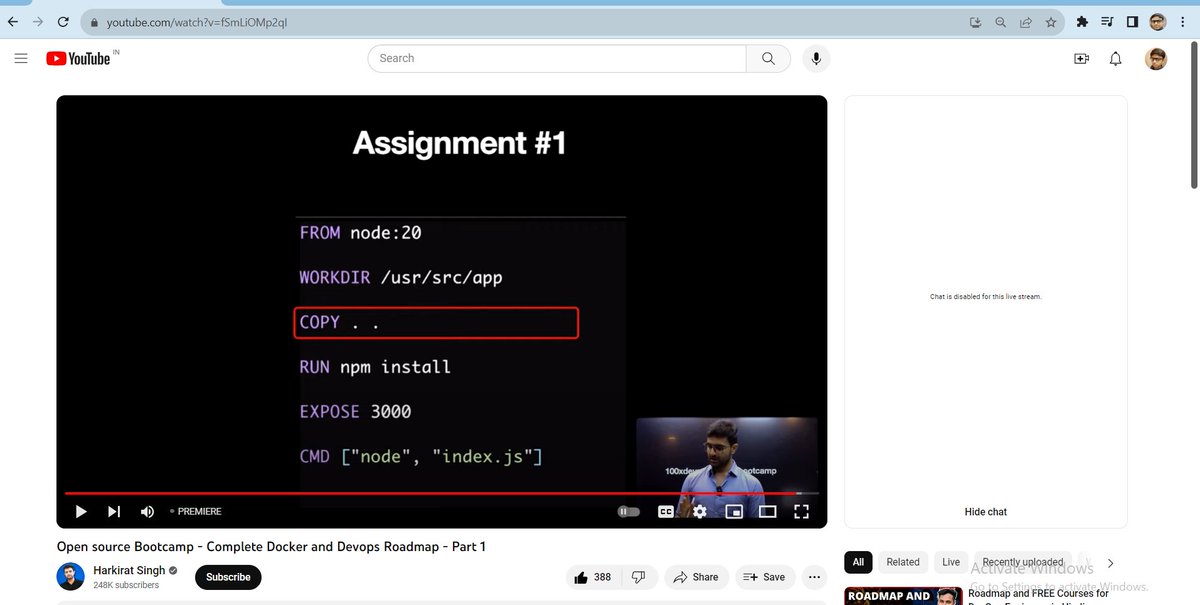This screenshot has height=605, width=1200.
Task: Toggle Chrome side panel
Action: [x=1132, y=21]
